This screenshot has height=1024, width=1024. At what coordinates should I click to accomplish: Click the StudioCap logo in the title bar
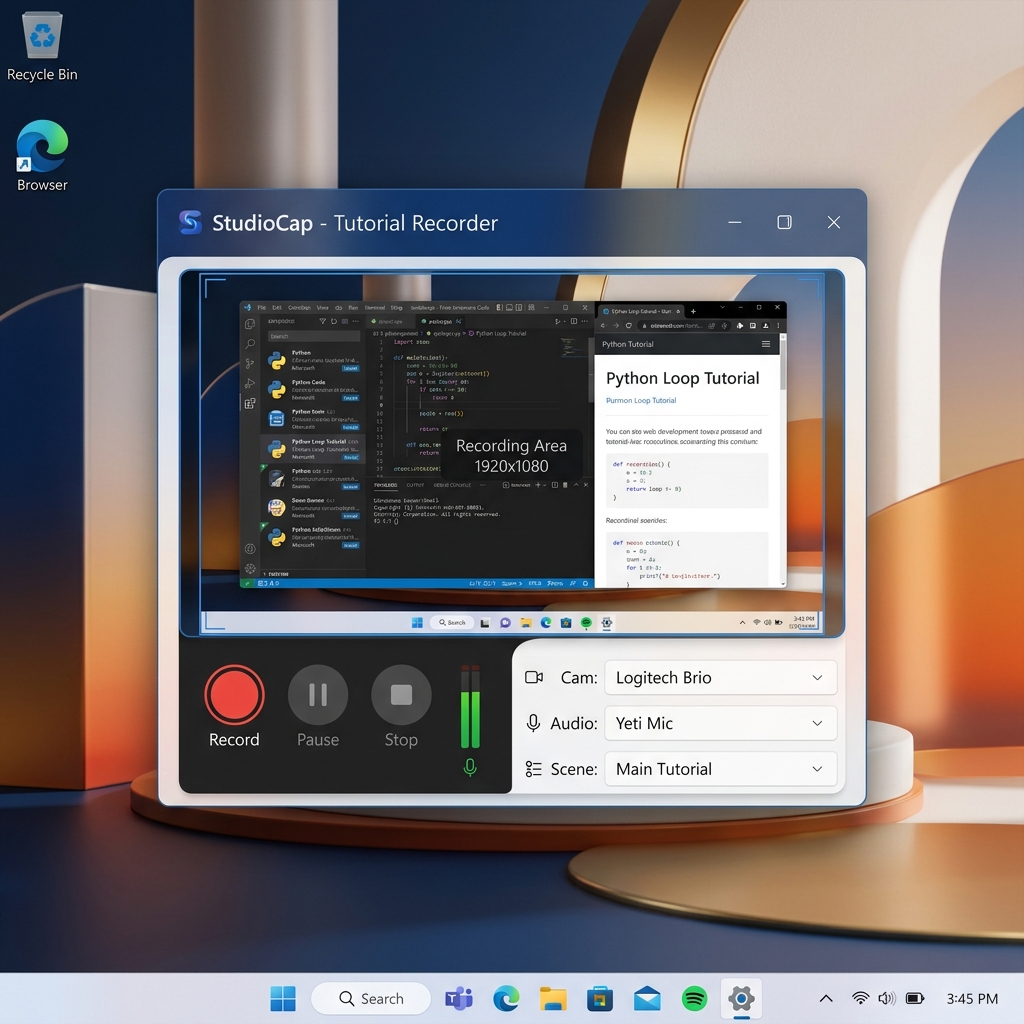190,222
